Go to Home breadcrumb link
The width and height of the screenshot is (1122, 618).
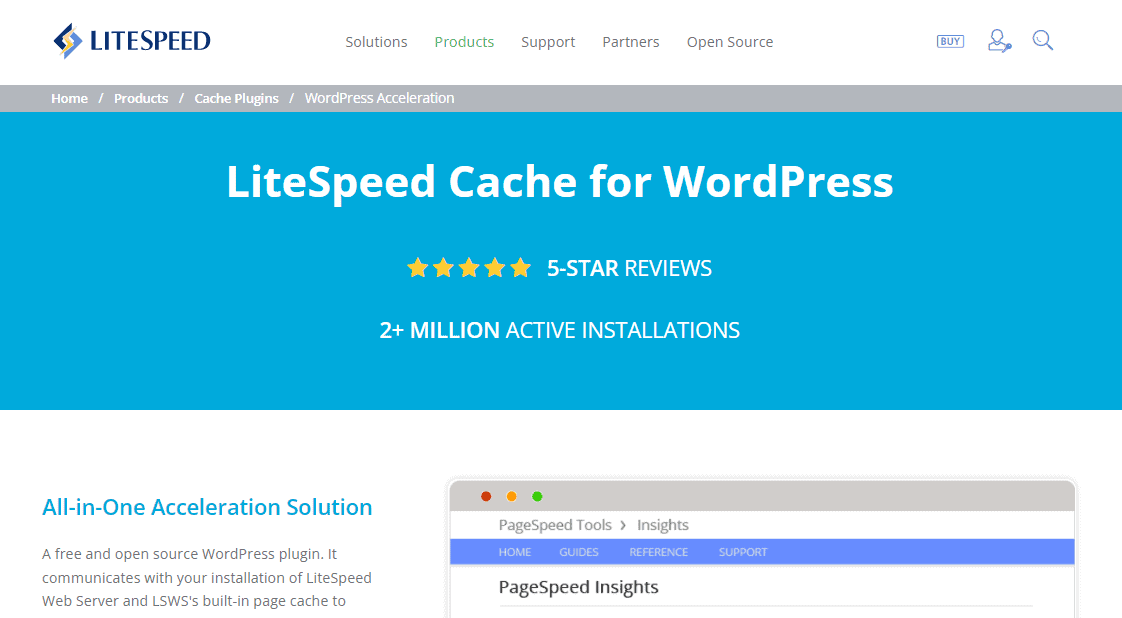(x=70, y=98)
